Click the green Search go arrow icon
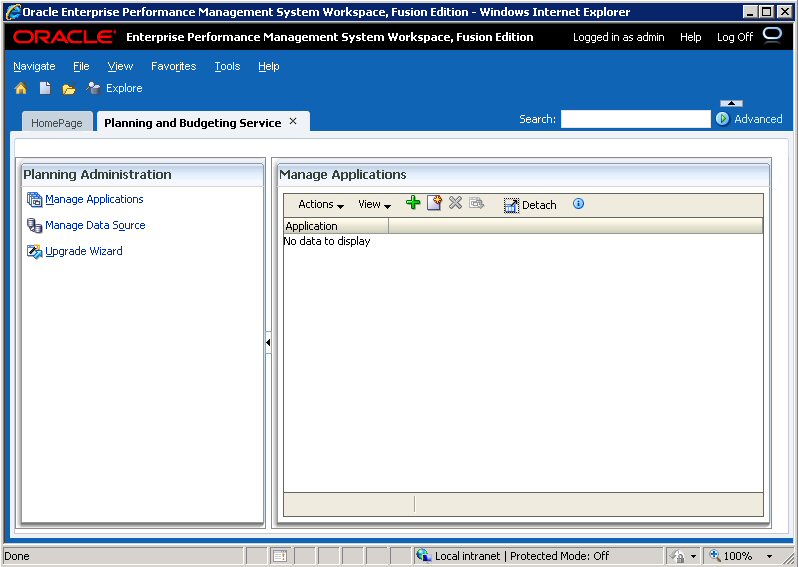Viewport: 798px width, 567px height. point(722,119)
